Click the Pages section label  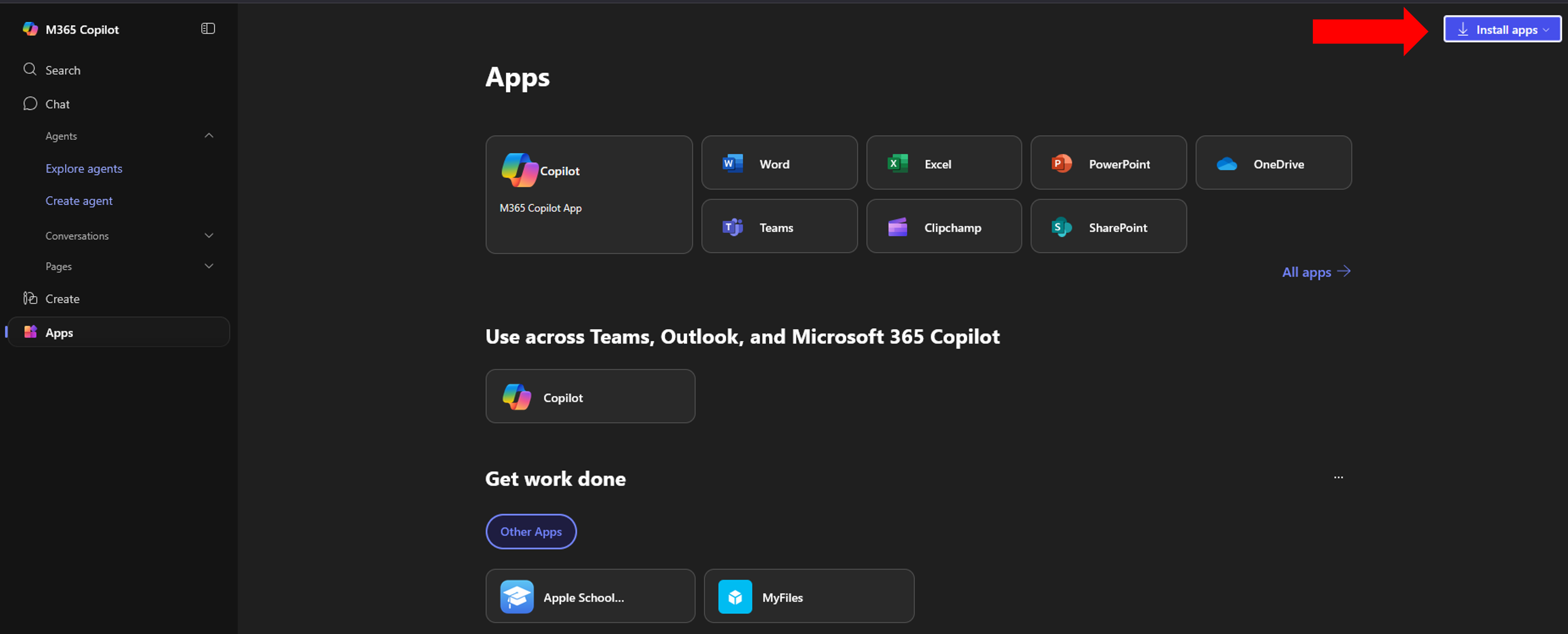click(x=58, y=266)
